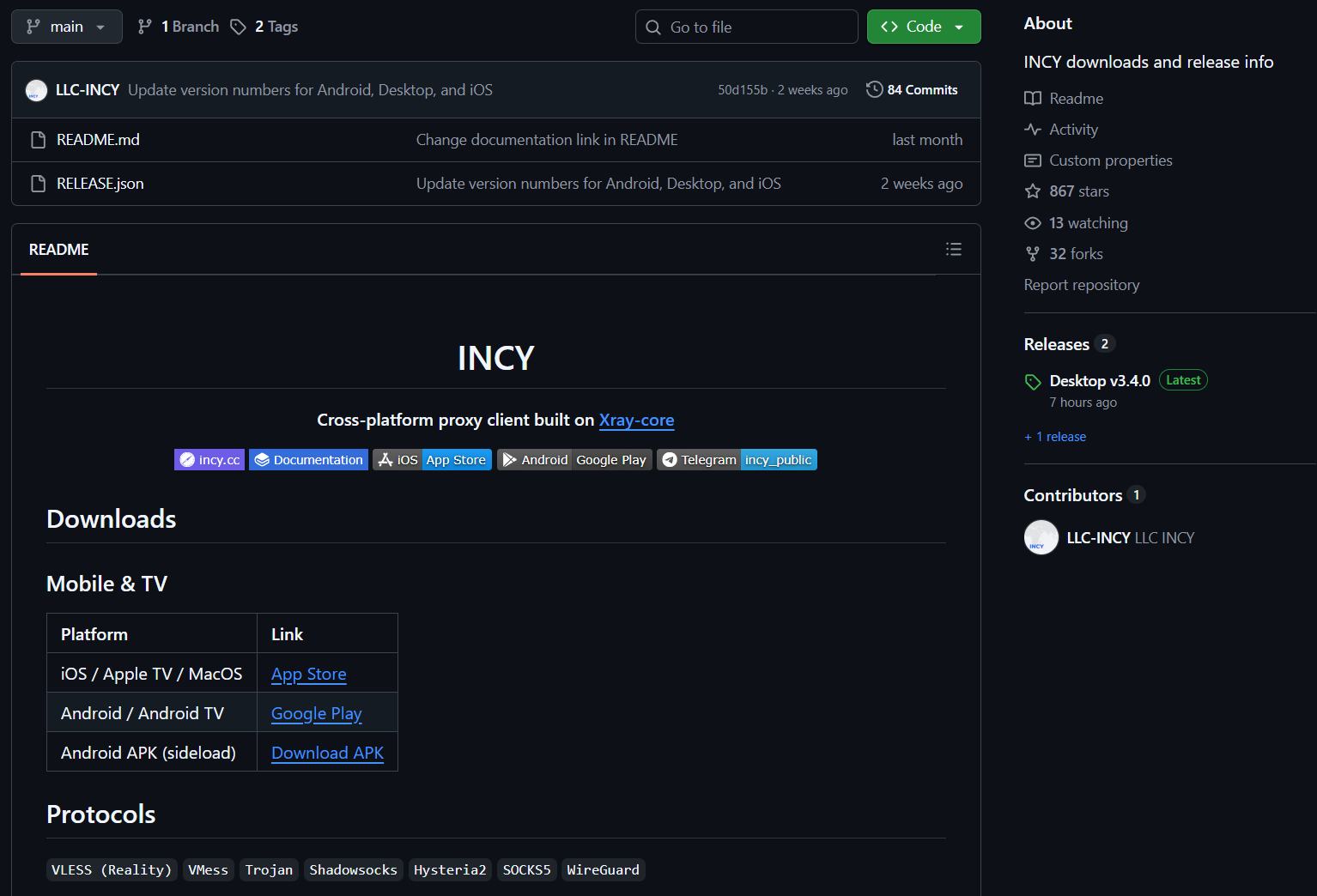Click the star icon beside 867 stars
The height and width of the screenshot is (896, 1317).
[x=1033, y=191]
